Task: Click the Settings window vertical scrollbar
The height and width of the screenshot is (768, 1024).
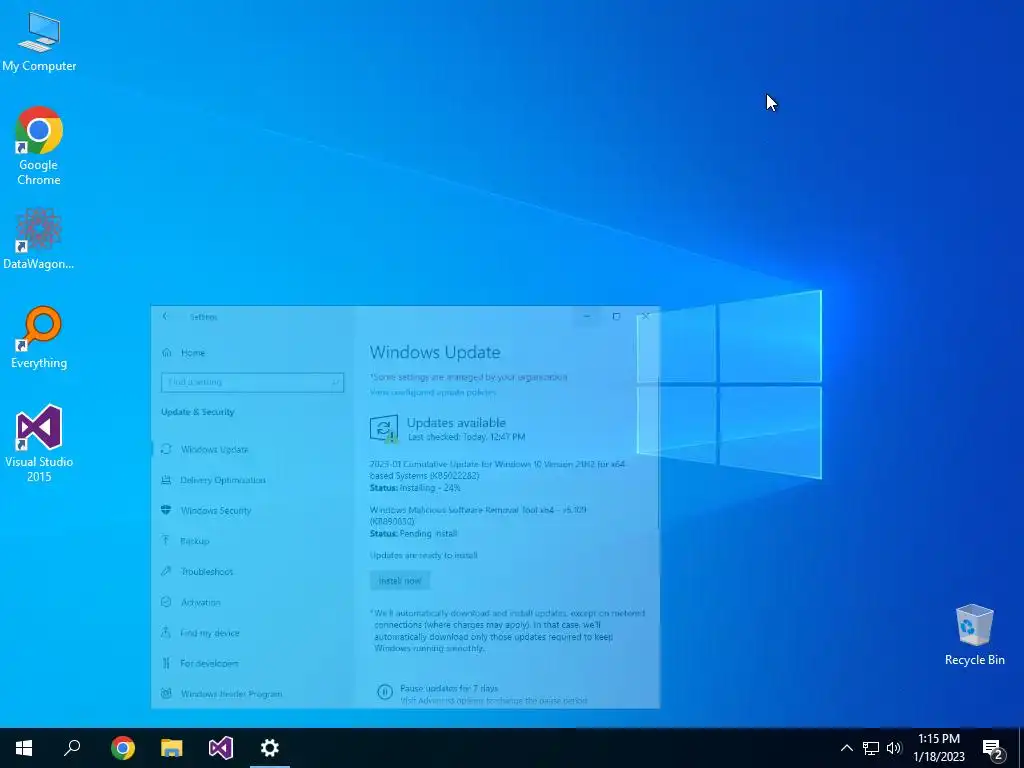Action: pyautogui.click(x=658, y=451)
